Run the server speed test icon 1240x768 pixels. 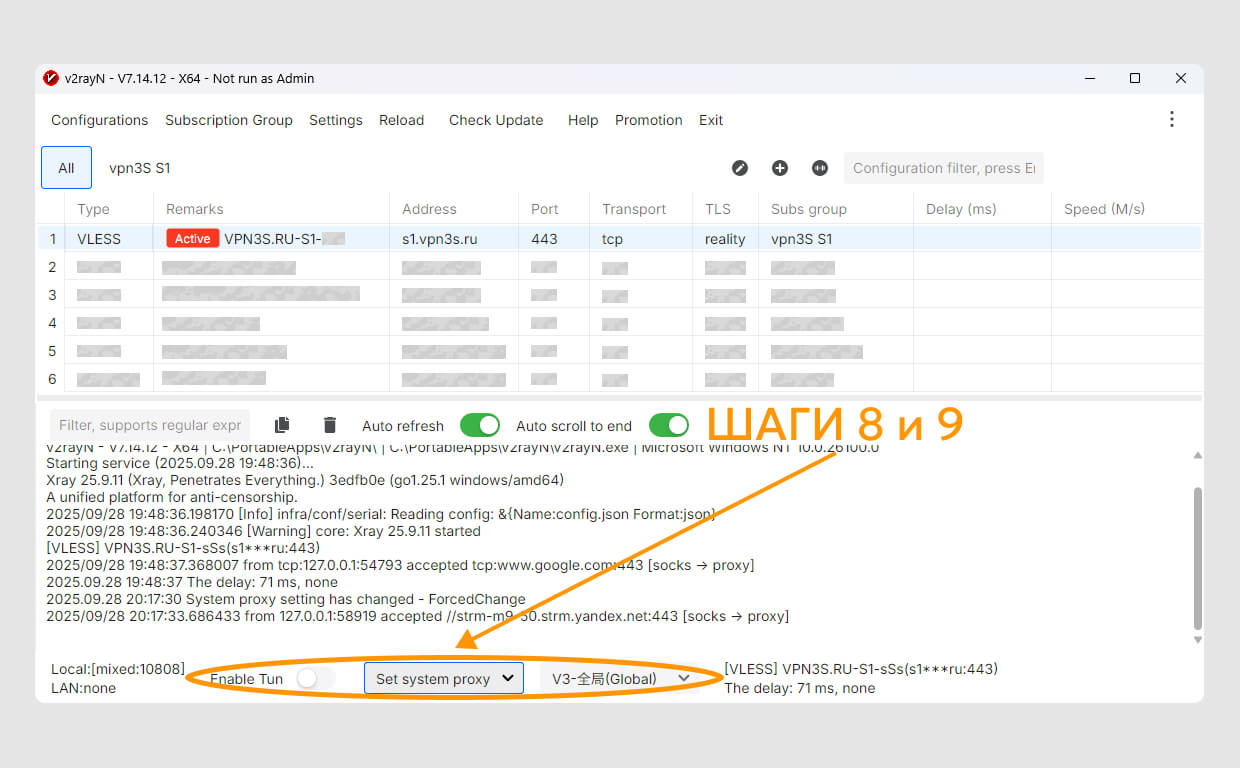(820, 168)
